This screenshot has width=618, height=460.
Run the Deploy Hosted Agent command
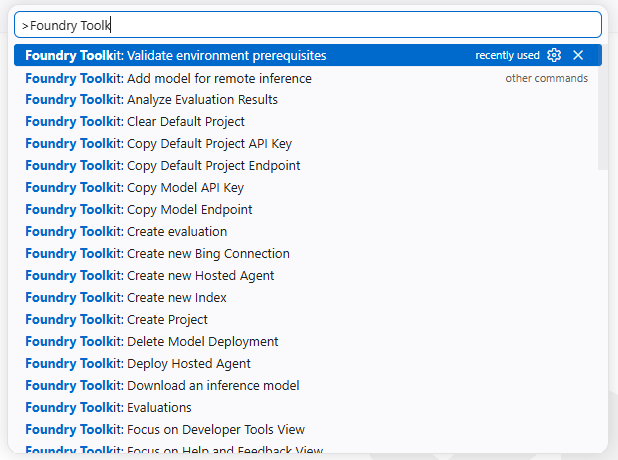pos(306,364)
